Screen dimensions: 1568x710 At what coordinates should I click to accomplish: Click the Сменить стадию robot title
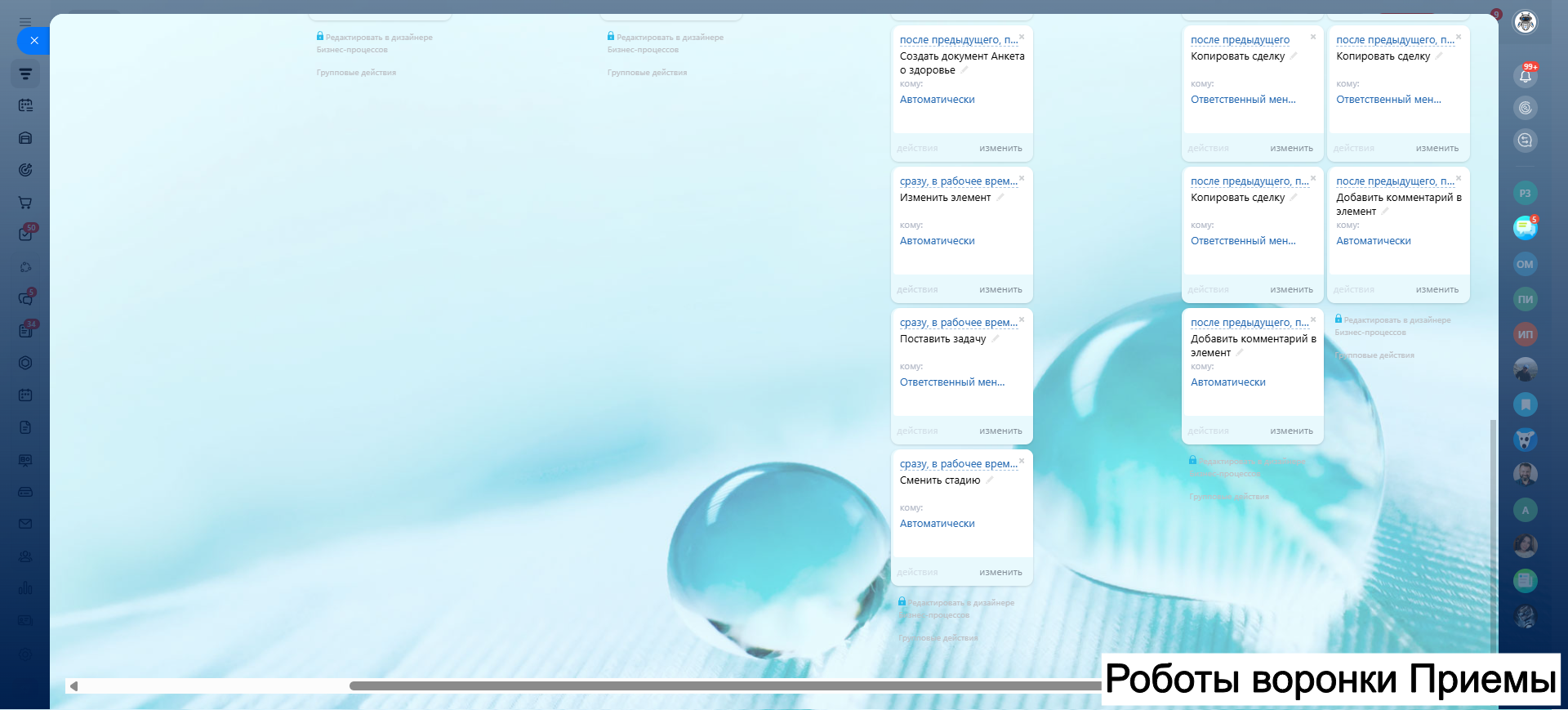(x=940, y=480)
